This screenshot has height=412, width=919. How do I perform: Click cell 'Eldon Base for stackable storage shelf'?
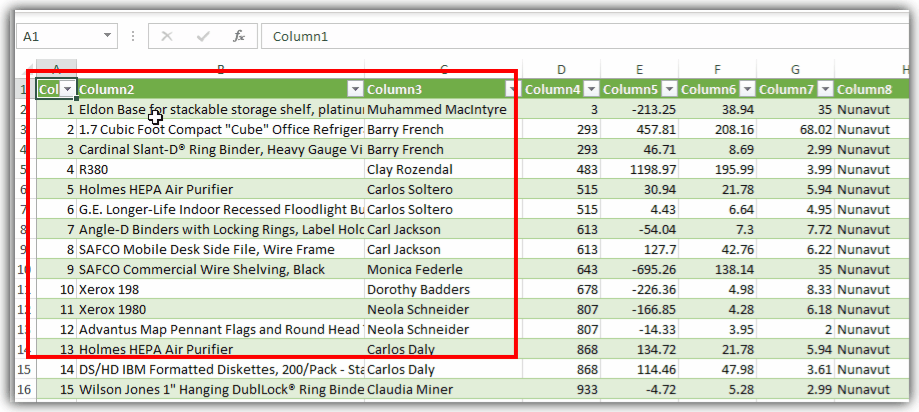pyautogui.click(x=220, y=110)
